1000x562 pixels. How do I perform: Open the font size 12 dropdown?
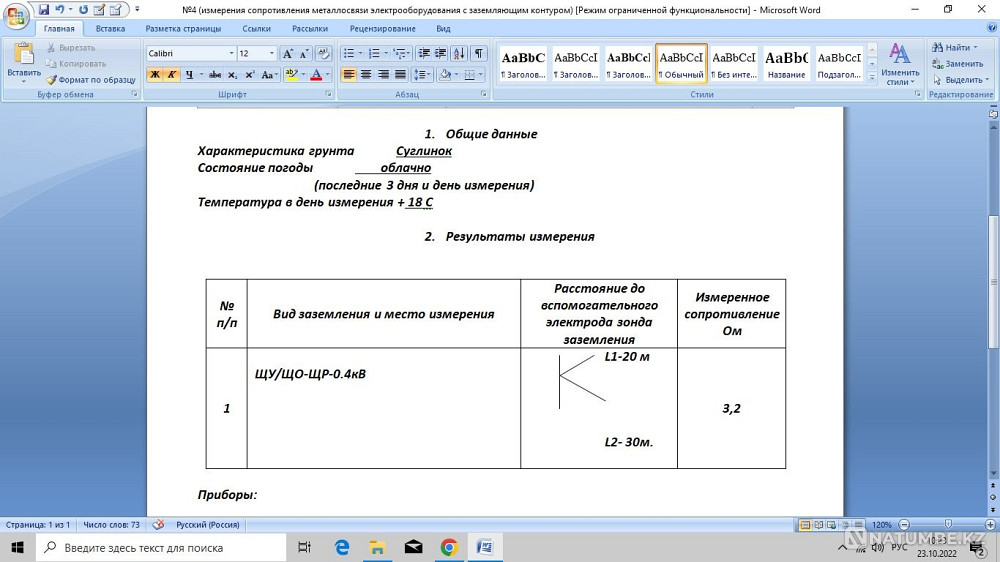(272, 54)
